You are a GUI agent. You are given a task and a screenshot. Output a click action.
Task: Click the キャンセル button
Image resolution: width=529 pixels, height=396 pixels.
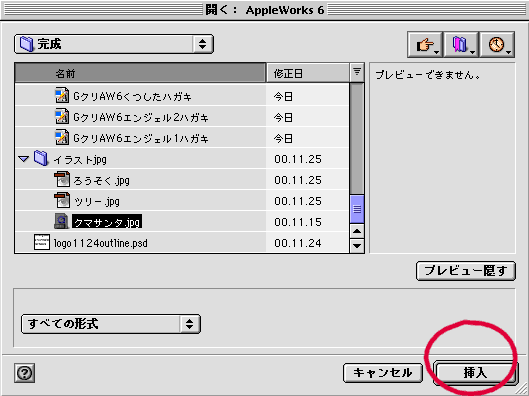pyautogui.click(x=383, y=373)
